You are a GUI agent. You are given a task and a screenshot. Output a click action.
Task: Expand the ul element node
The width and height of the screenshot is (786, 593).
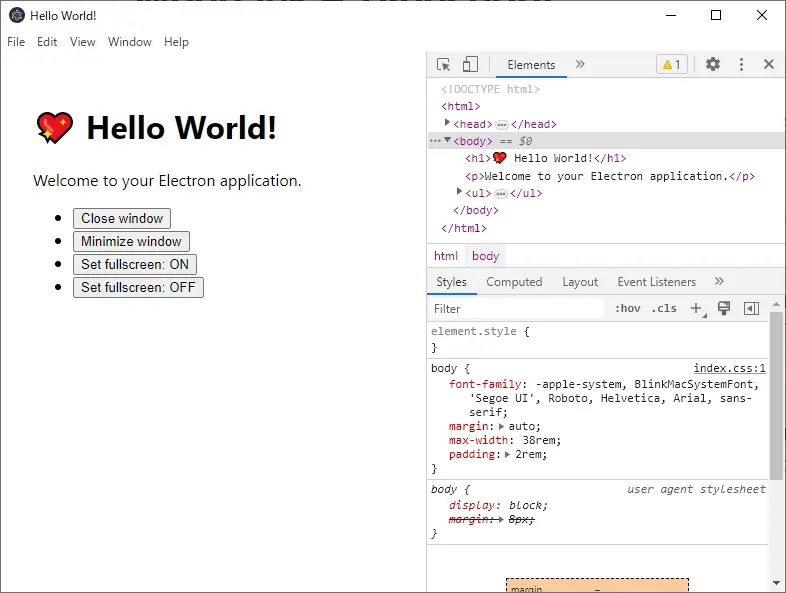(x=459, y=191)
